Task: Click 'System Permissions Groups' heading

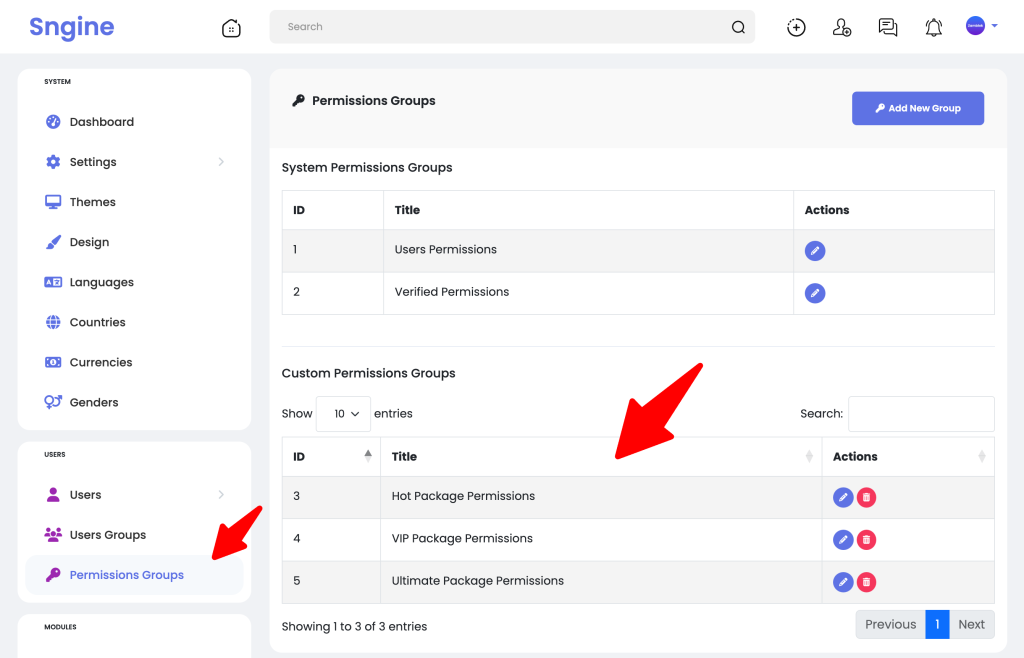Action: tap(366, 168)
